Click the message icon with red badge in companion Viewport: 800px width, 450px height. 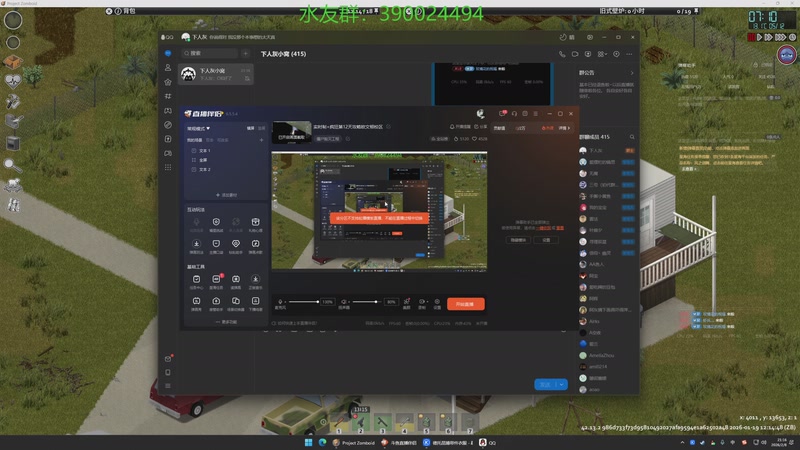[x=502, y=114]
